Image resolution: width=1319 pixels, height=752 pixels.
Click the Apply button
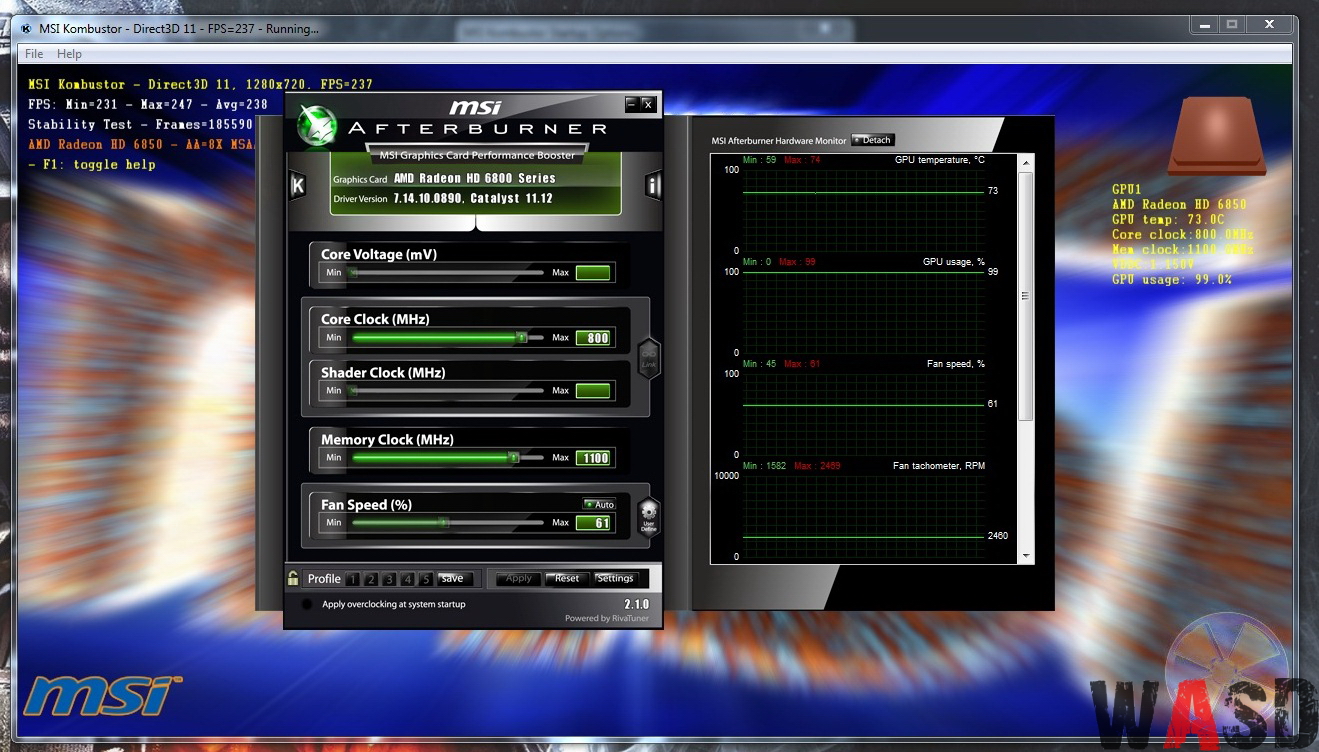518,578
